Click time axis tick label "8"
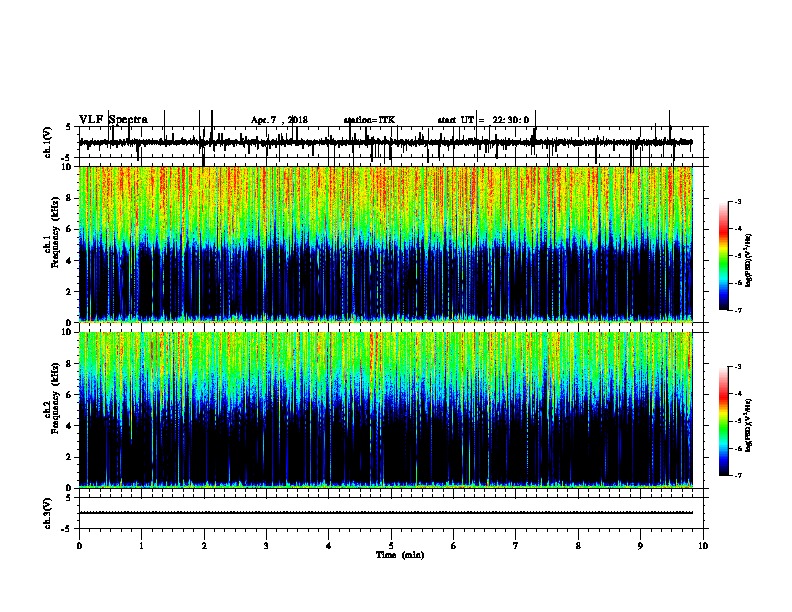 point(578,546)
